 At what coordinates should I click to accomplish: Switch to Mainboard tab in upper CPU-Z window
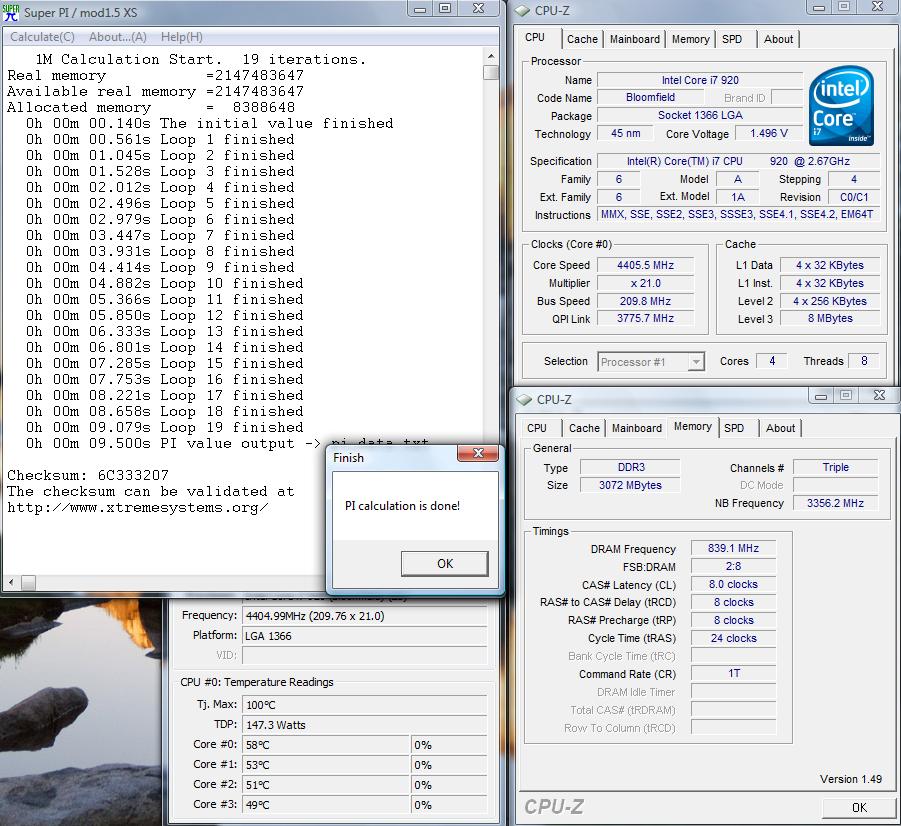tap(634, 39)
